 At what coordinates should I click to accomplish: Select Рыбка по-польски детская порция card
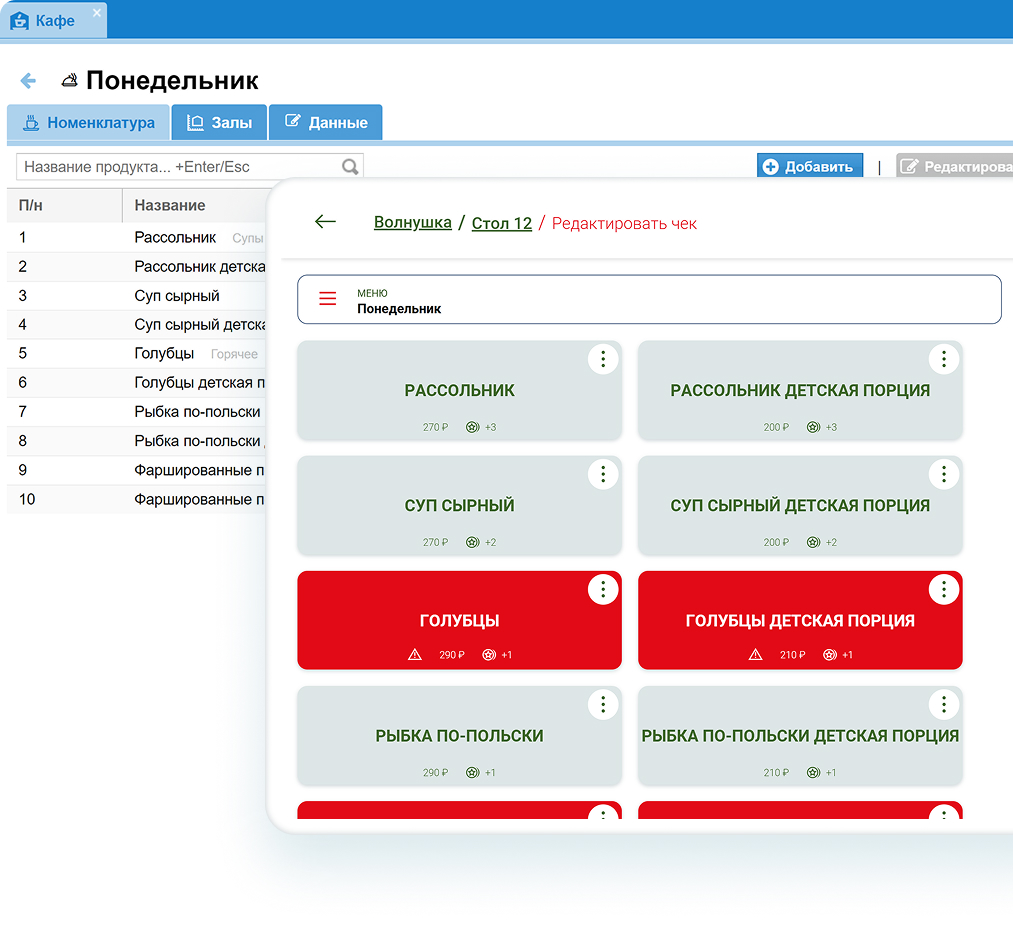click(x=800, y=736)
